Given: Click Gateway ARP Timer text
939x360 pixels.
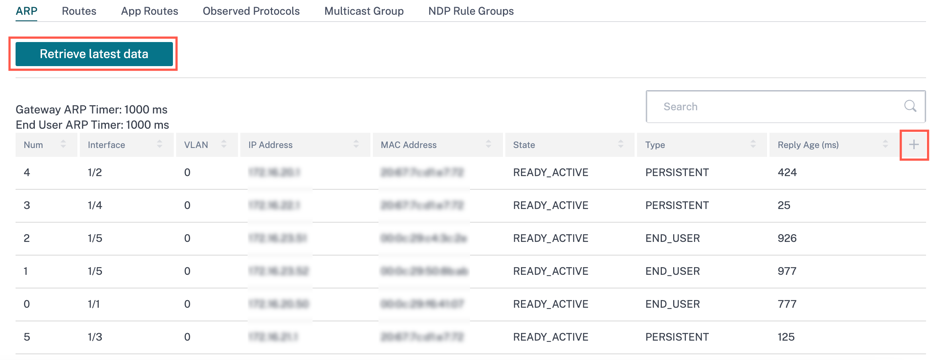Looking at the screenshot, I should [92, 110].
